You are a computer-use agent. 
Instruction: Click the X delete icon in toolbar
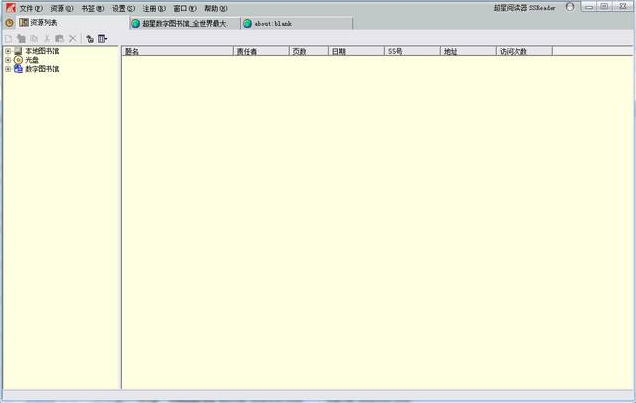click(73, 39)
